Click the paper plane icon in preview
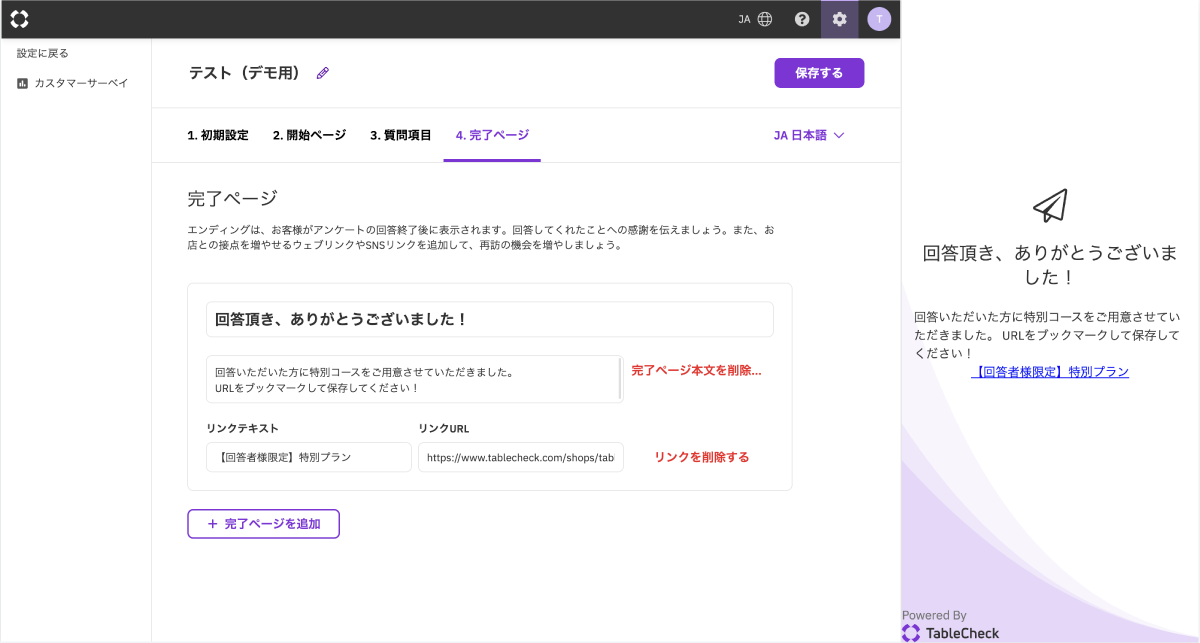The height and width of the screenshot is (643, 1200). coord(1050,205)
